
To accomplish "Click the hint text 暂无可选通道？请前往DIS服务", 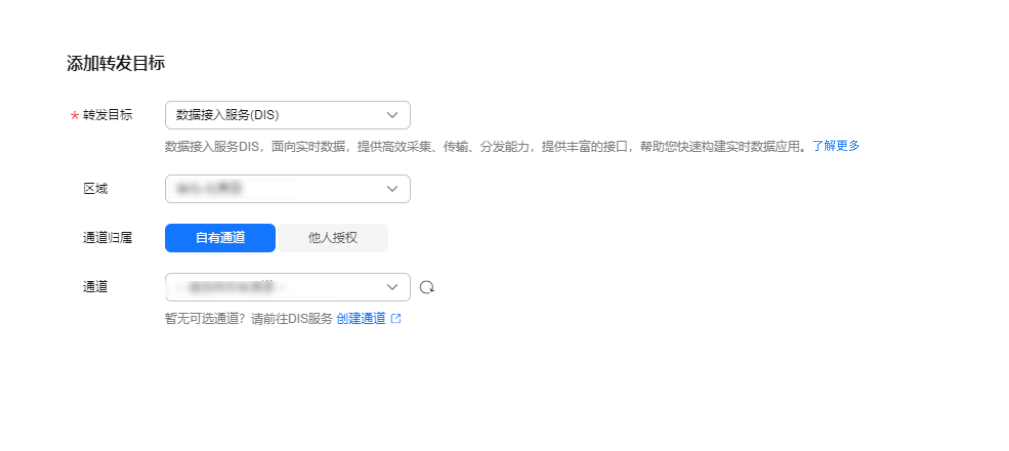I will [249, 318].
